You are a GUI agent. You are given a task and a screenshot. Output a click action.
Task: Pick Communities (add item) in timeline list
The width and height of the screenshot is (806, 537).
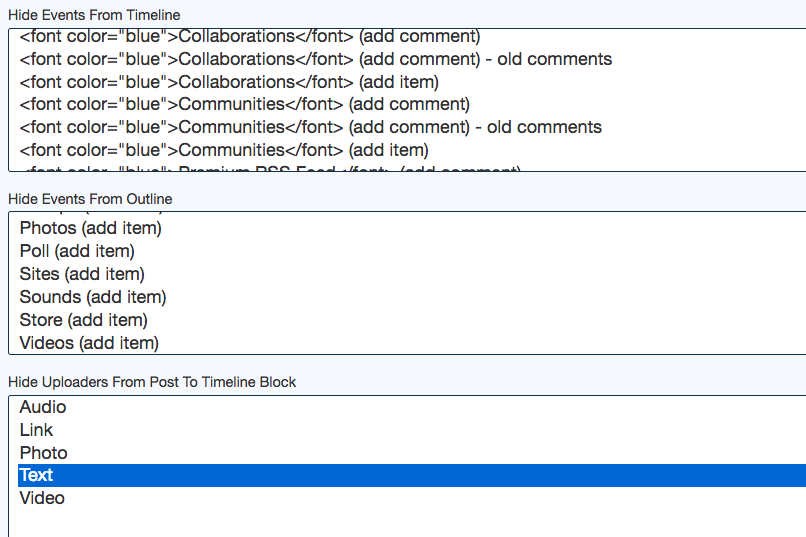224,150
